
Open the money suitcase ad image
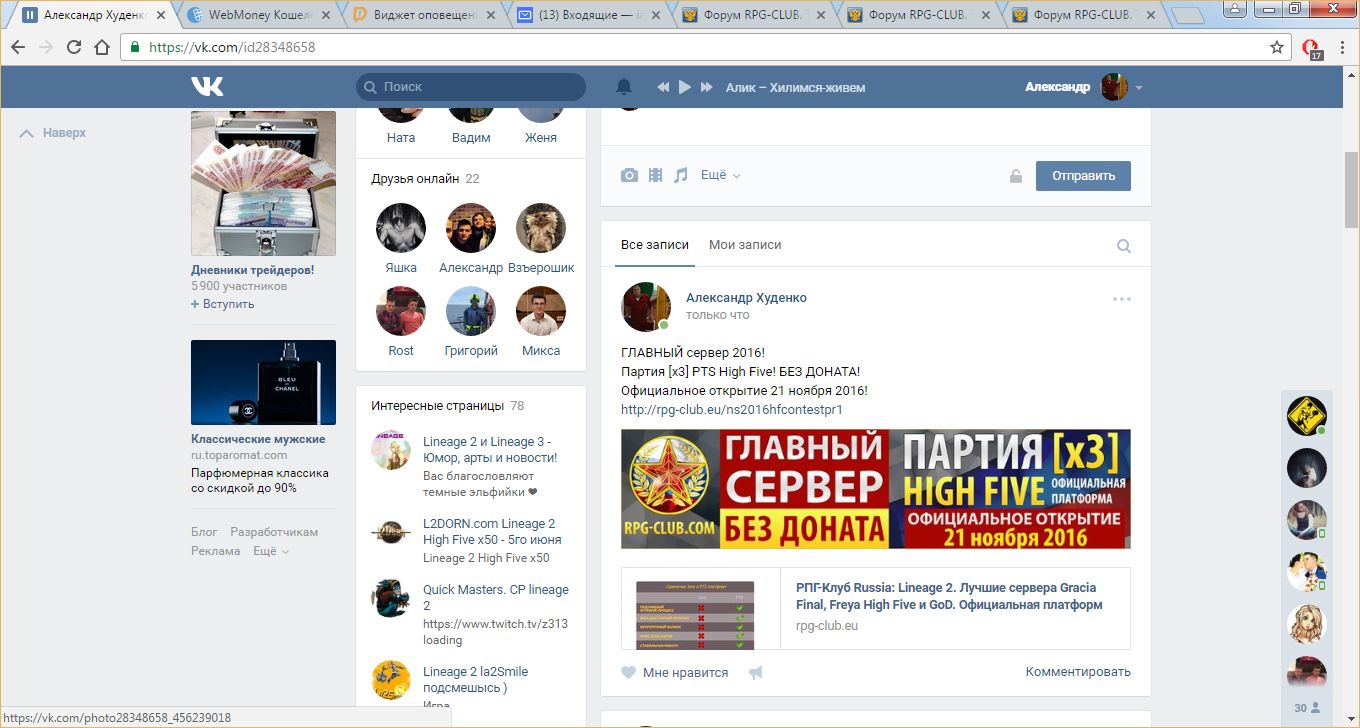click(263, 183)
